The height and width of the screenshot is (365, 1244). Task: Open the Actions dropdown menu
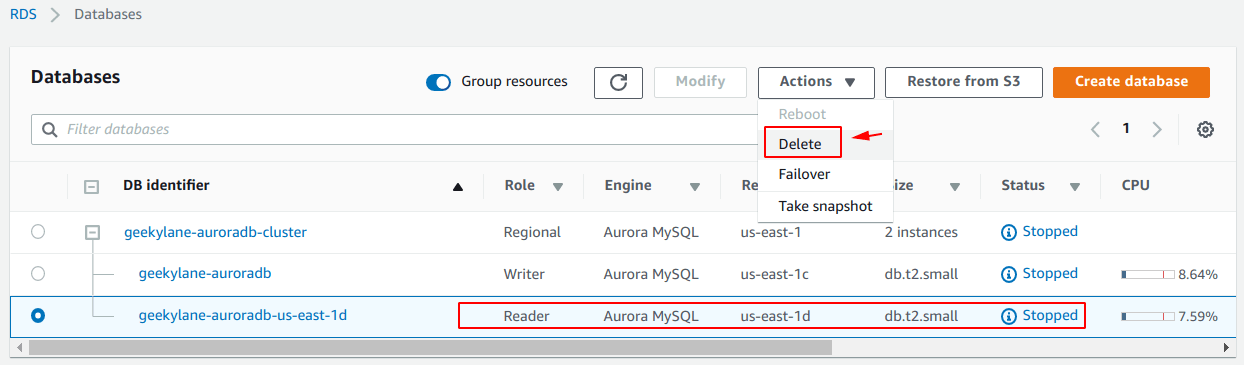point(816,82)
